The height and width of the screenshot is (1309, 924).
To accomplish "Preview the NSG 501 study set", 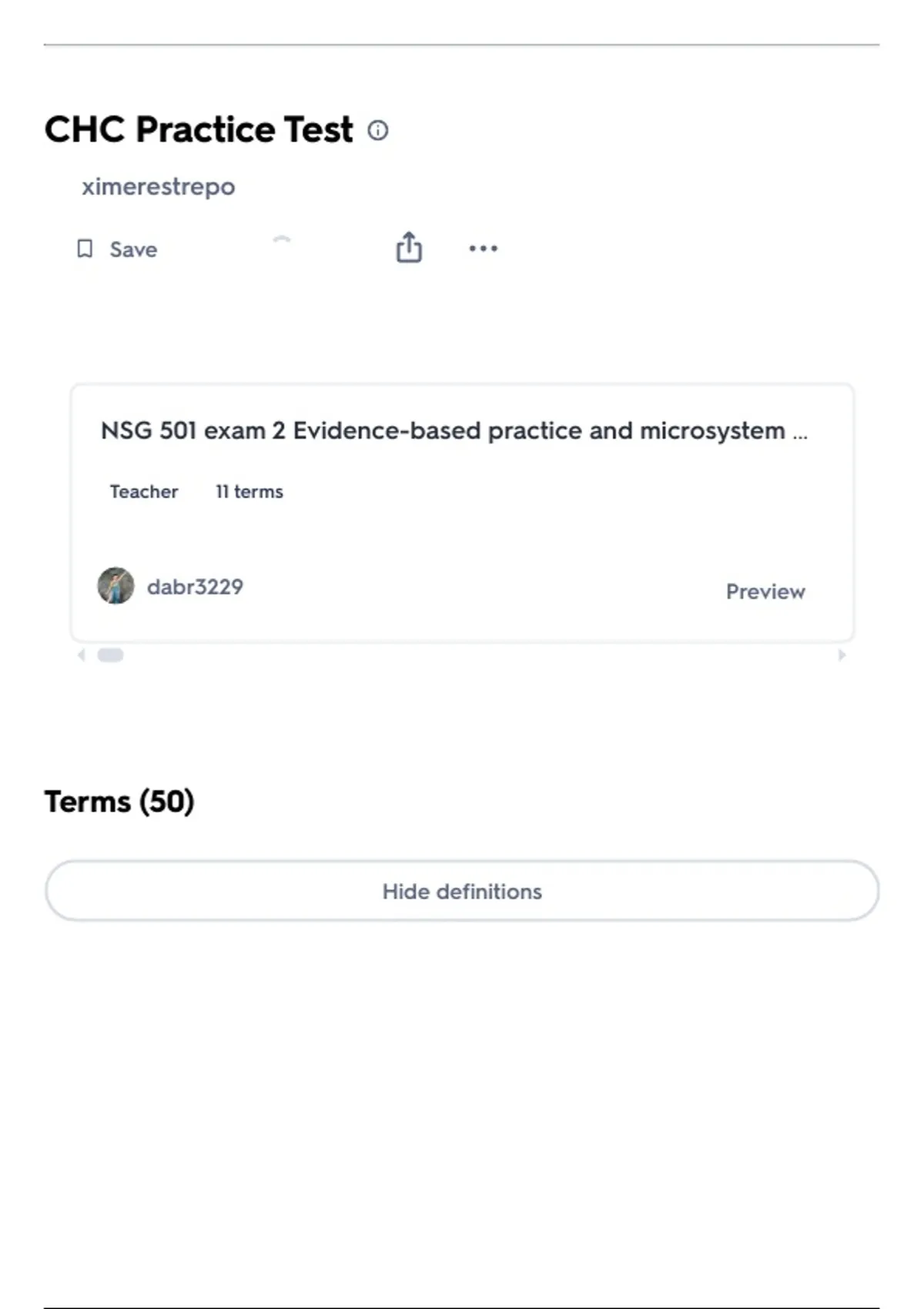I will [x=765, y=591].
